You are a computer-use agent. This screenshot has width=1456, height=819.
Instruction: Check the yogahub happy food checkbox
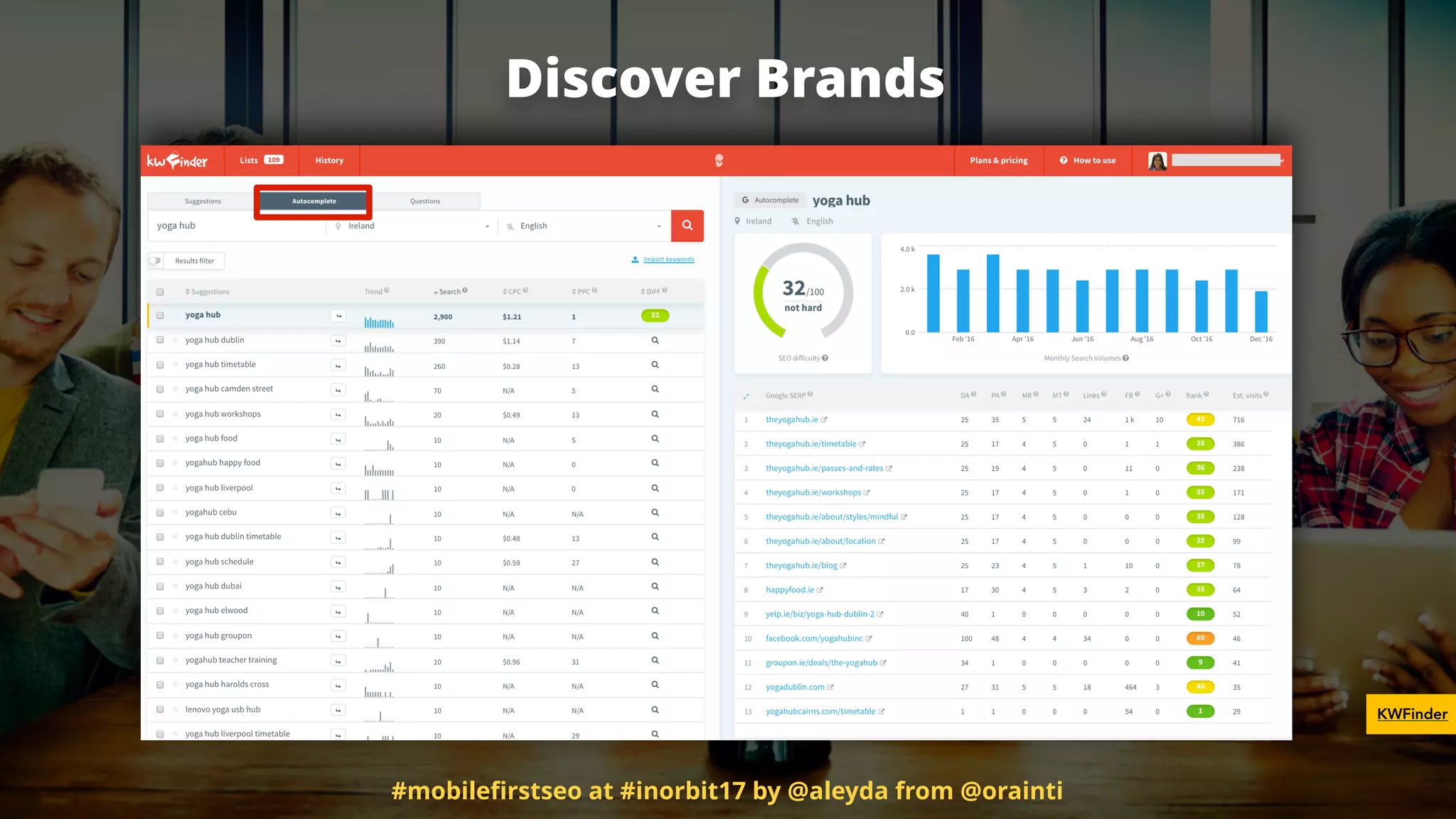[x=160, y=464]
